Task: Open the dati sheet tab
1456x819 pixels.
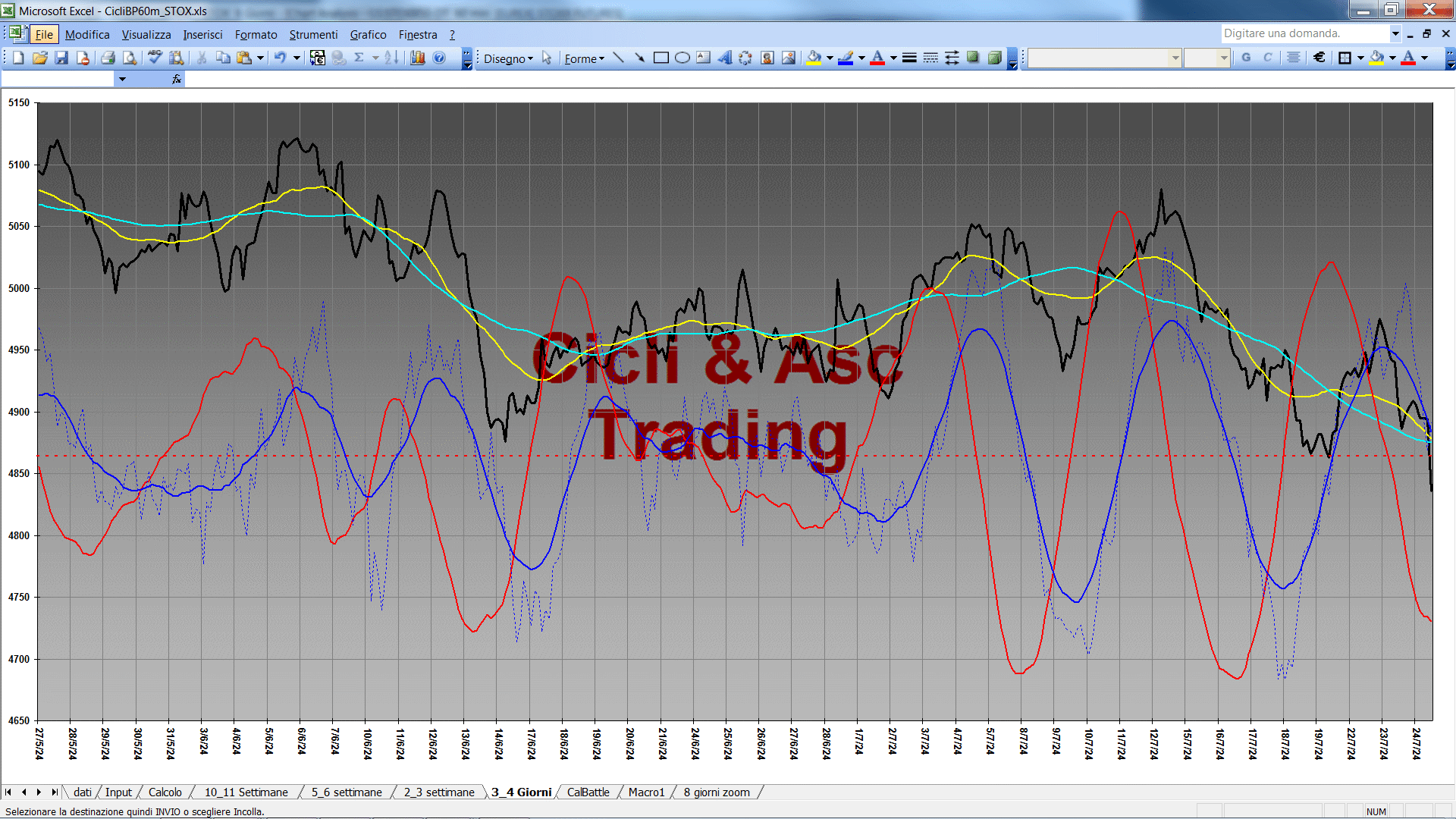Action: point(83,792)
